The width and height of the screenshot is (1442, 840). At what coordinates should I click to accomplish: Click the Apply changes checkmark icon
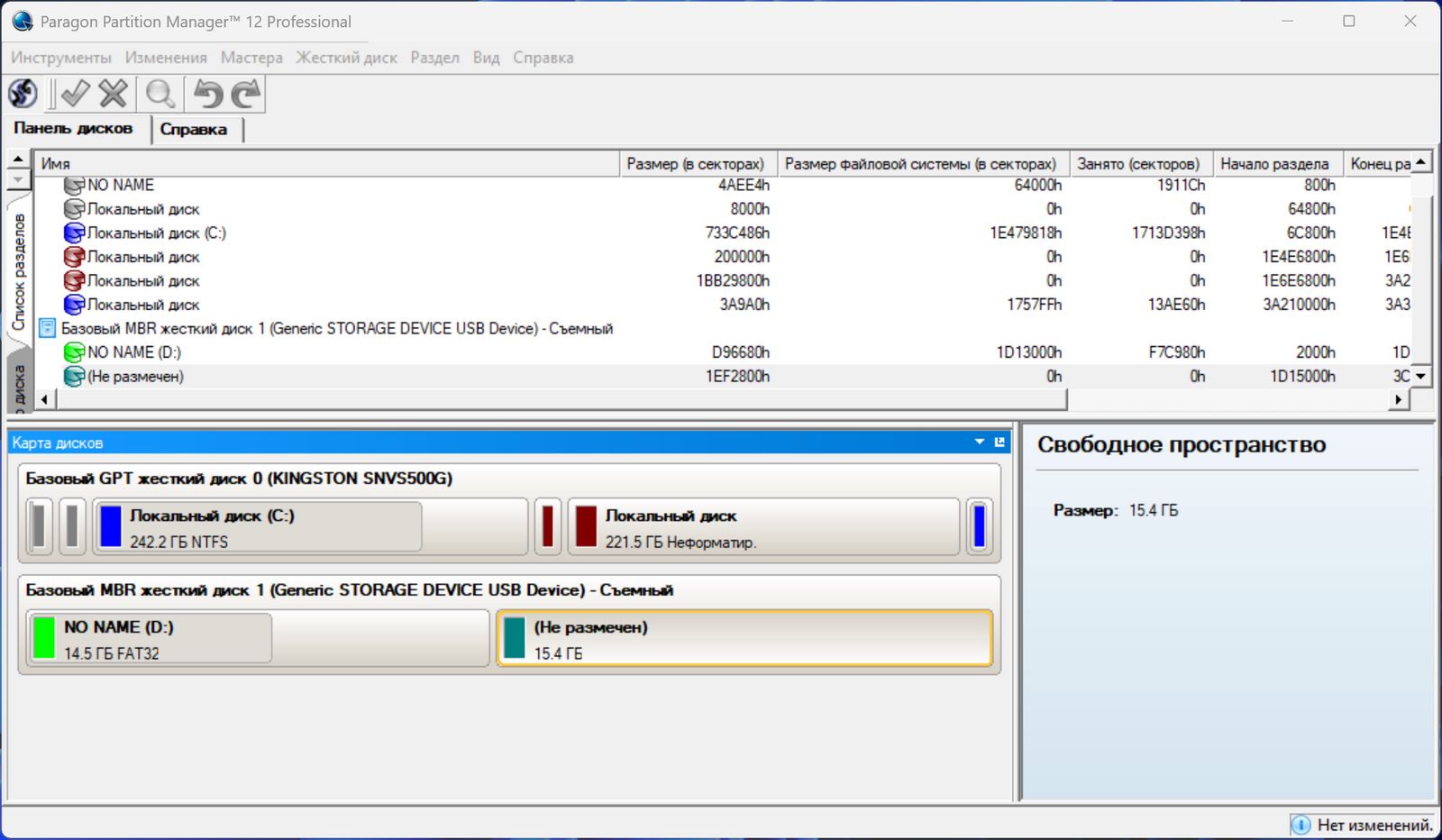tap(74, 94)
